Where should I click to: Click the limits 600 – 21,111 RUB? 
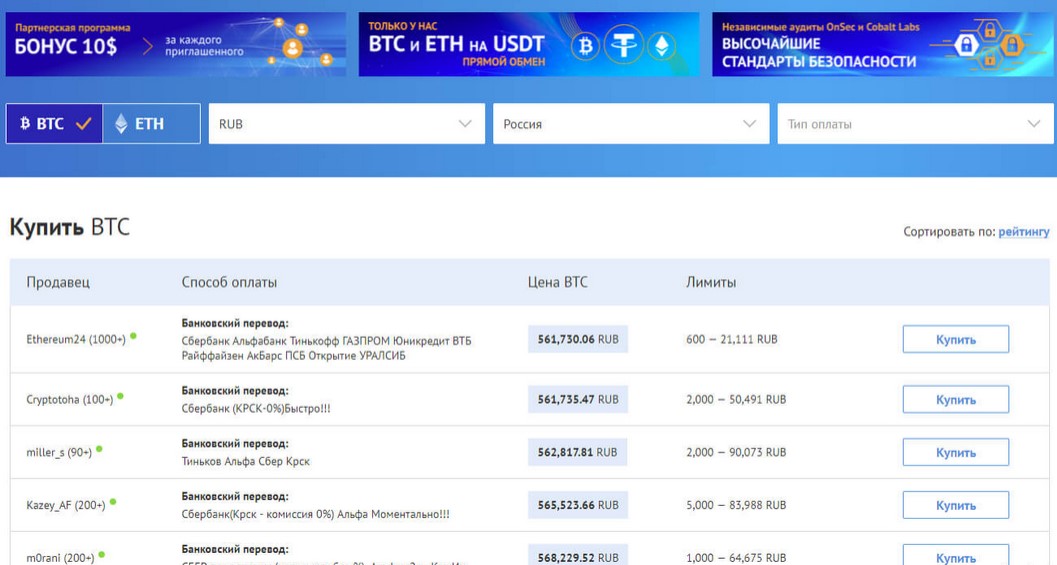[731, 339]
